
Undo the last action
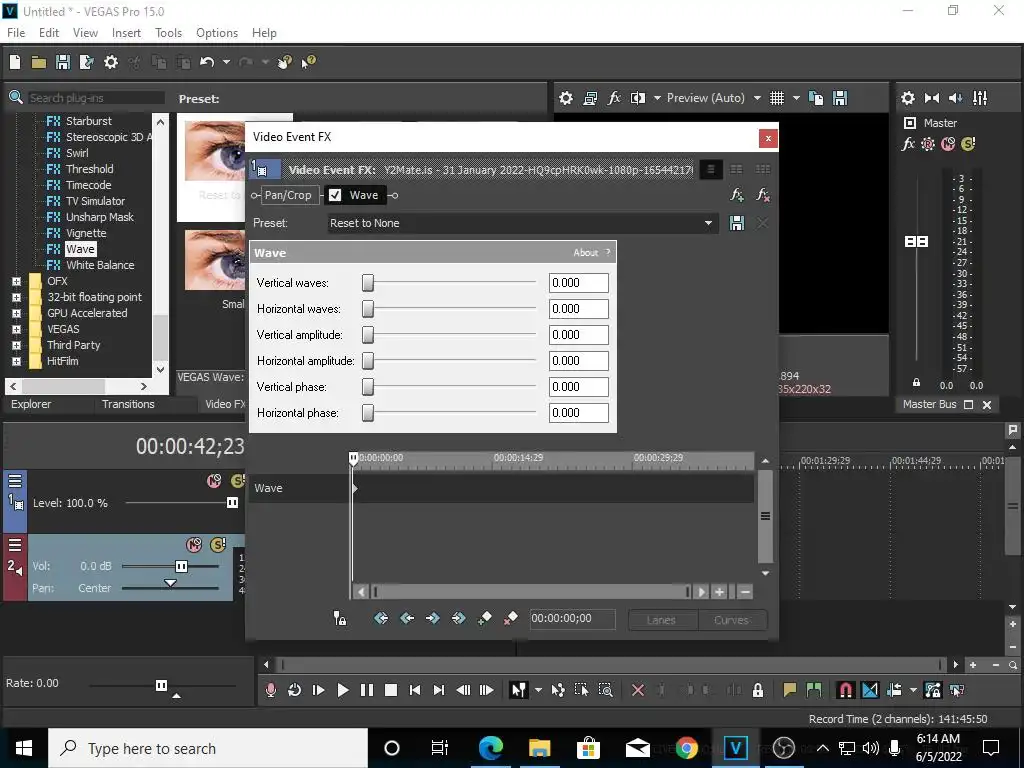pyautogui.click(x=207, y=62)
